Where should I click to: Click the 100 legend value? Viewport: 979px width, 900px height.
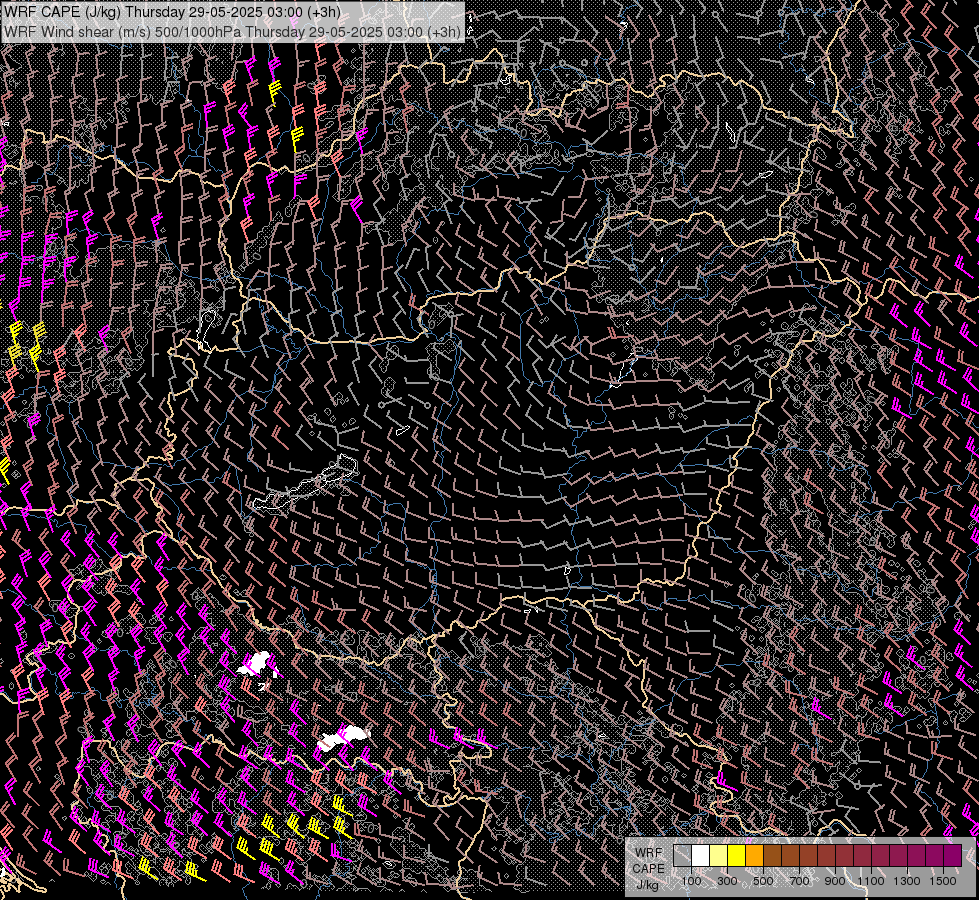691,881
